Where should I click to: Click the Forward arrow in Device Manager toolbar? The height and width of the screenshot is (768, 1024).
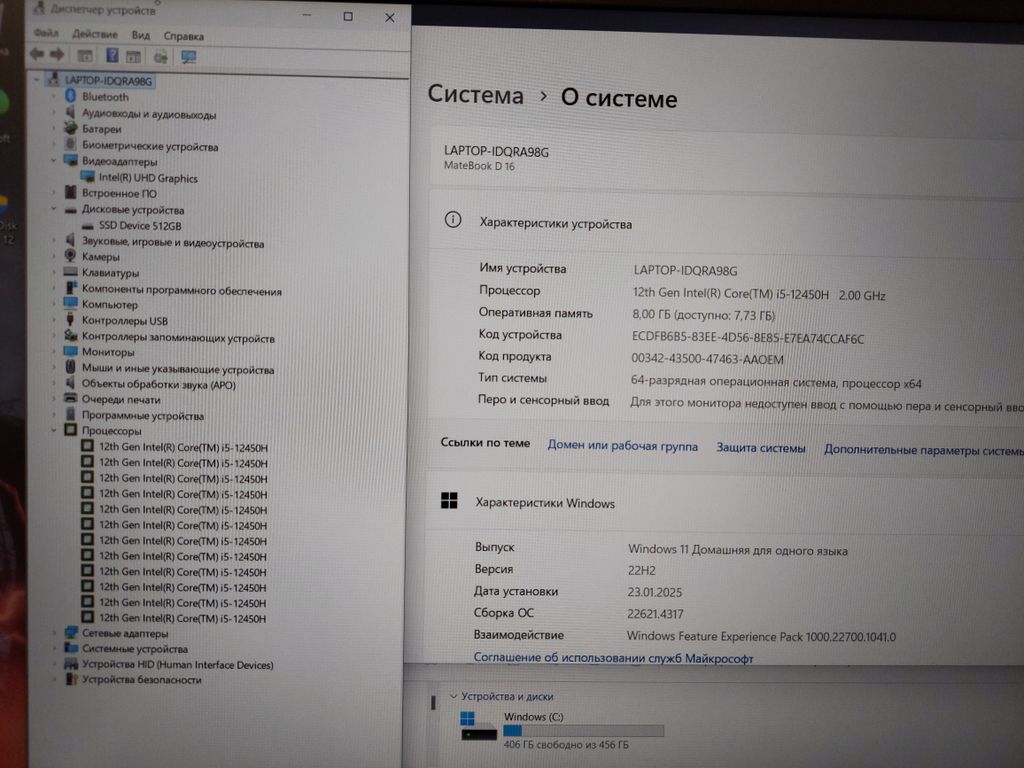57,55
